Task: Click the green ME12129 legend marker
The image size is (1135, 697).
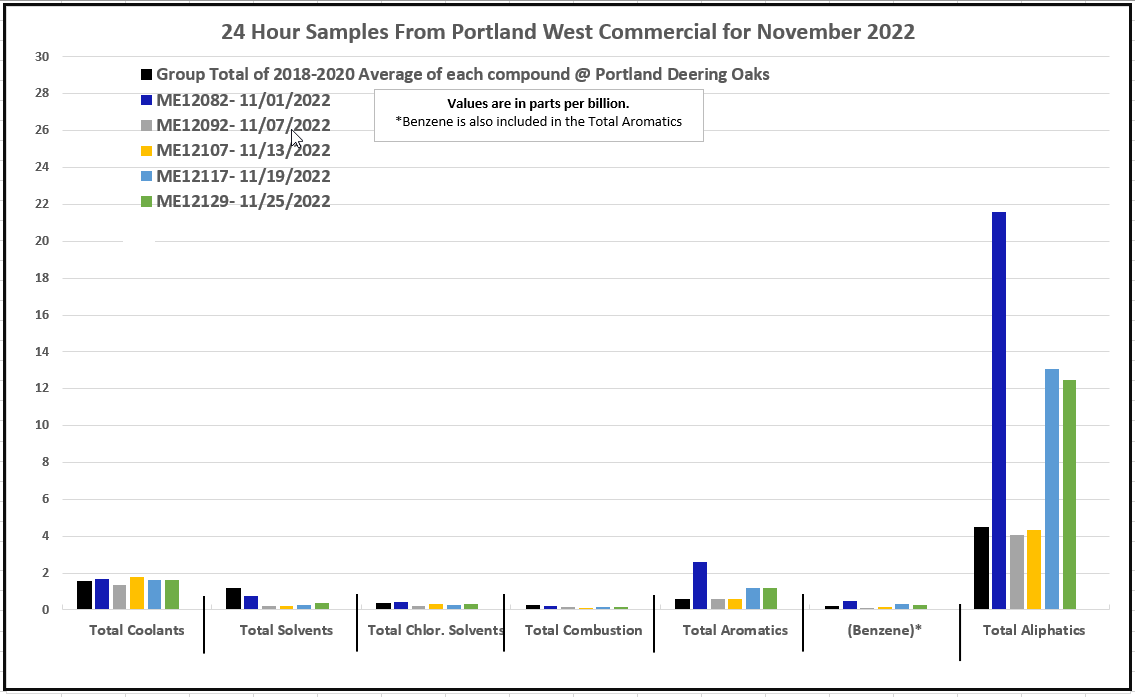Action: click(147, 202)
